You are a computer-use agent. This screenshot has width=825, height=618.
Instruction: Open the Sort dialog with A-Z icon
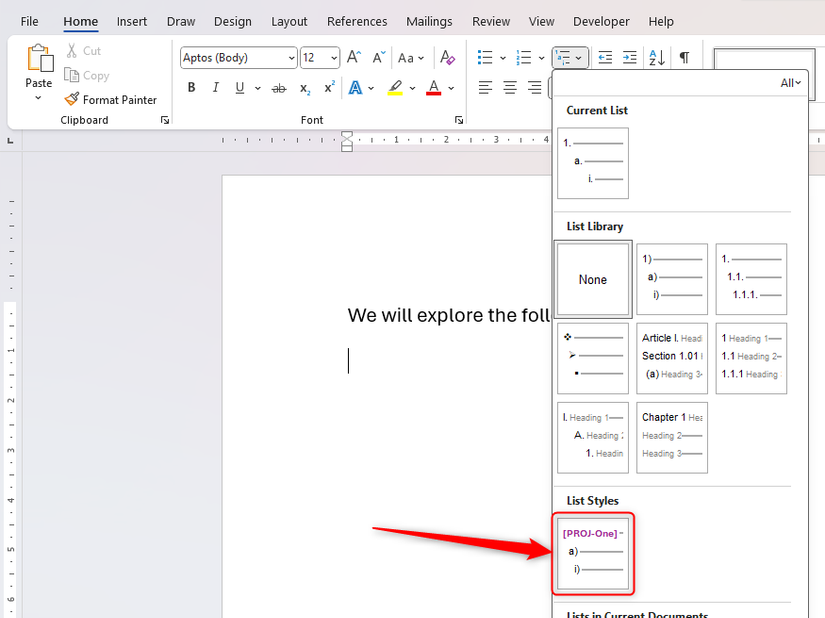[x=655, y=58]
